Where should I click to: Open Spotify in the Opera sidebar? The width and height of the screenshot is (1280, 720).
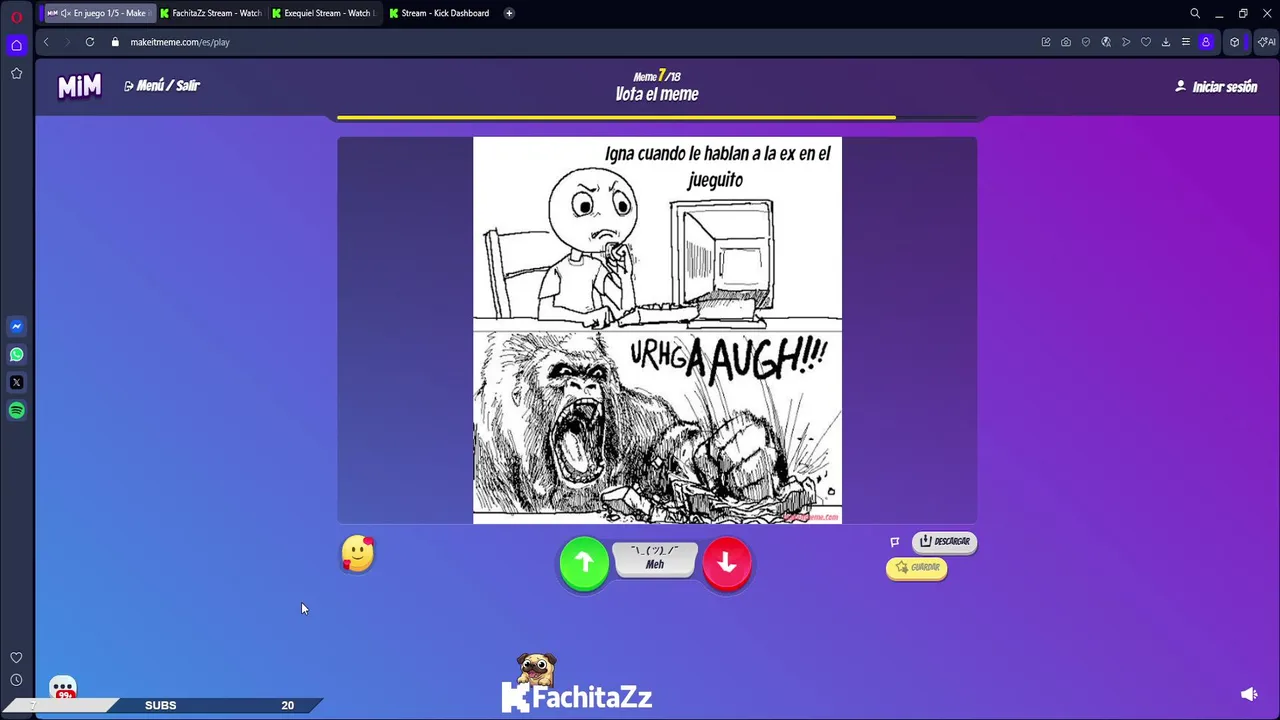point(16,410)
